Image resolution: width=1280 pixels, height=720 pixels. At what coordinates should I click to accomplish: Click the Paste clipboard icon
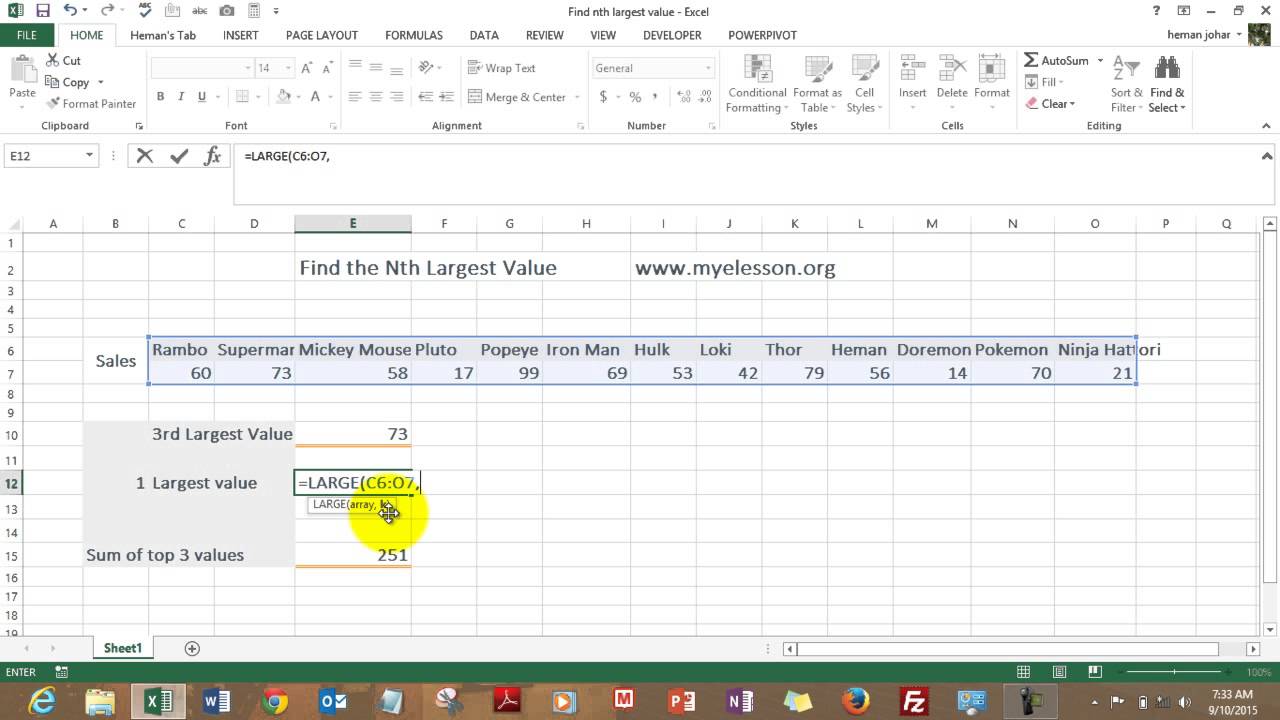coord(22,69)
